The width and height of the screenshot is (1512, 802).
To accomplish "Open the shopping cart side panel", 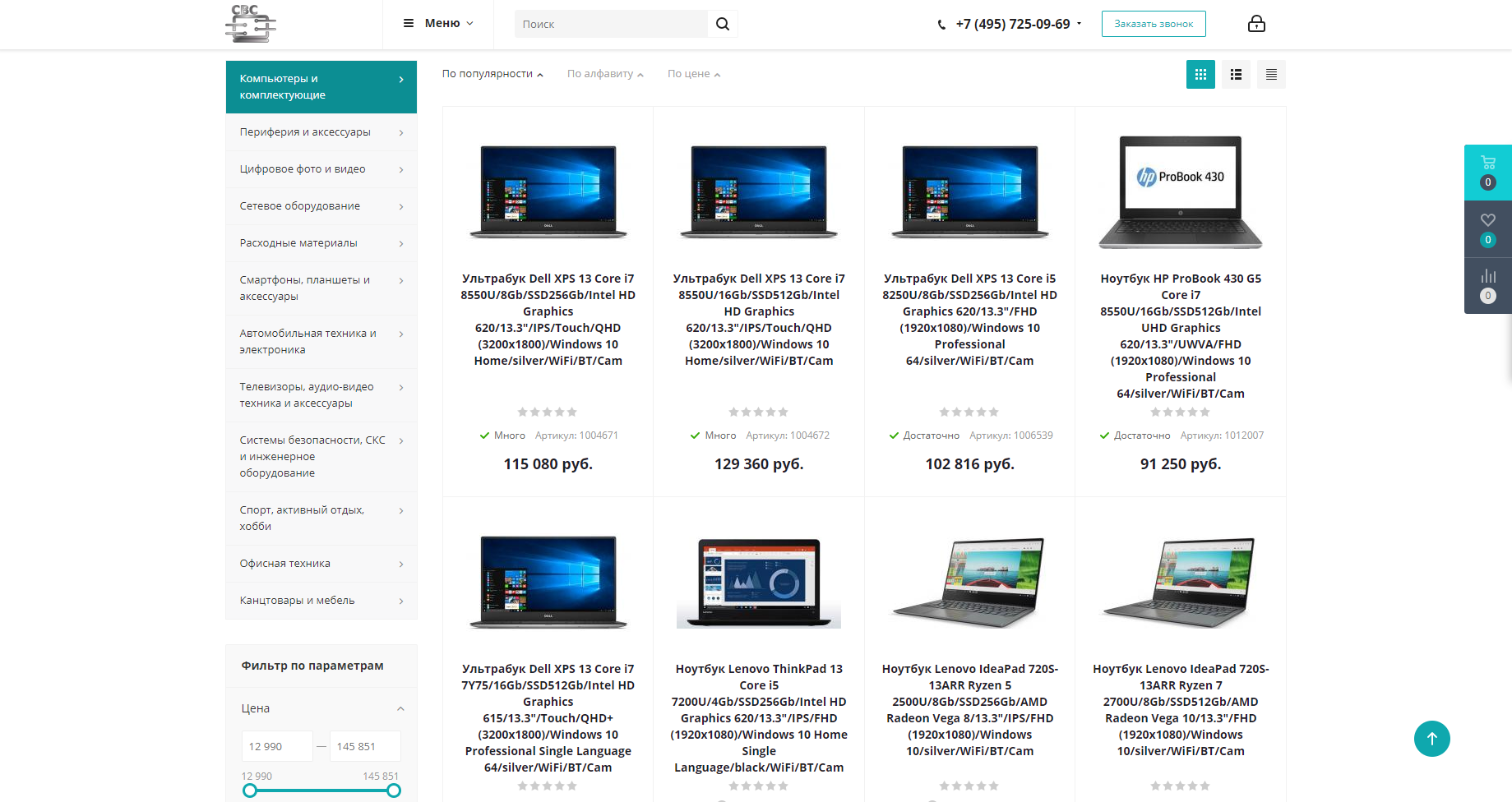I will 1488,172.
